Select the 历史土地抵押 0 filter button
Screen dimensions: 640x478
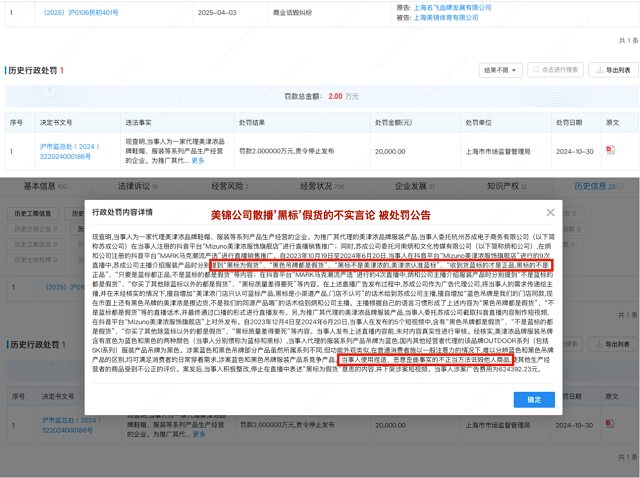tap(36, 260)
